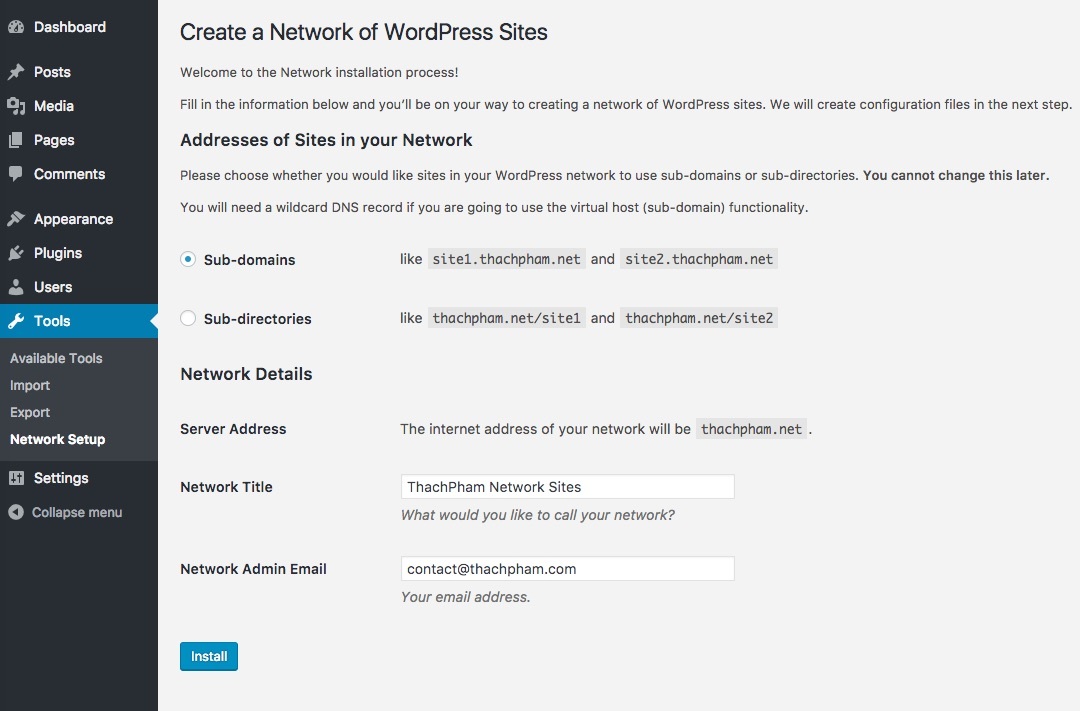The width and height of the screenshot is (1080, 711).
Task: Click the site2.thachpham.net example code
Action: (x=699, y=259)
